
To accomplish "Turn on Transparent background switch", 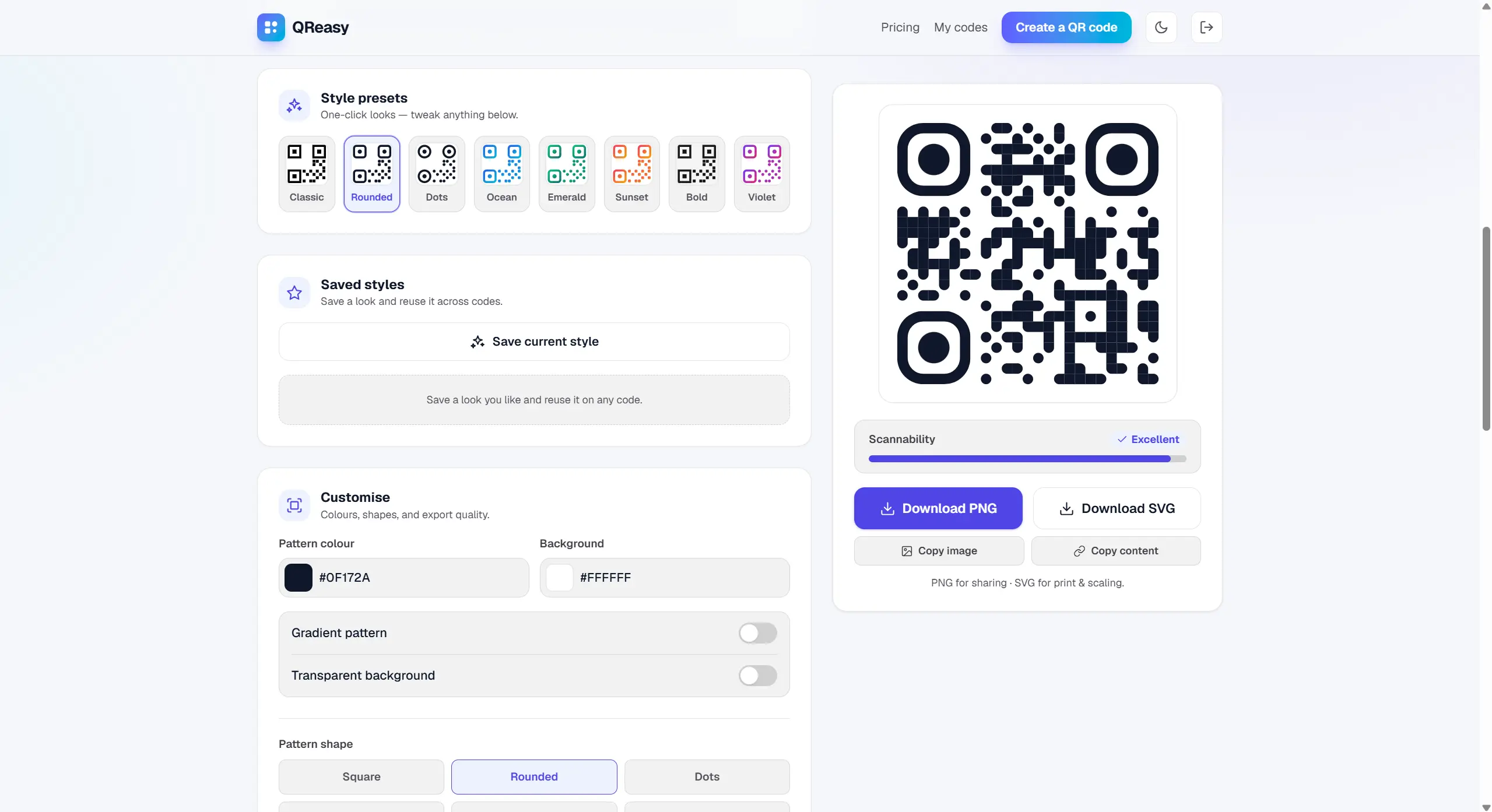I will coord(757,676).
